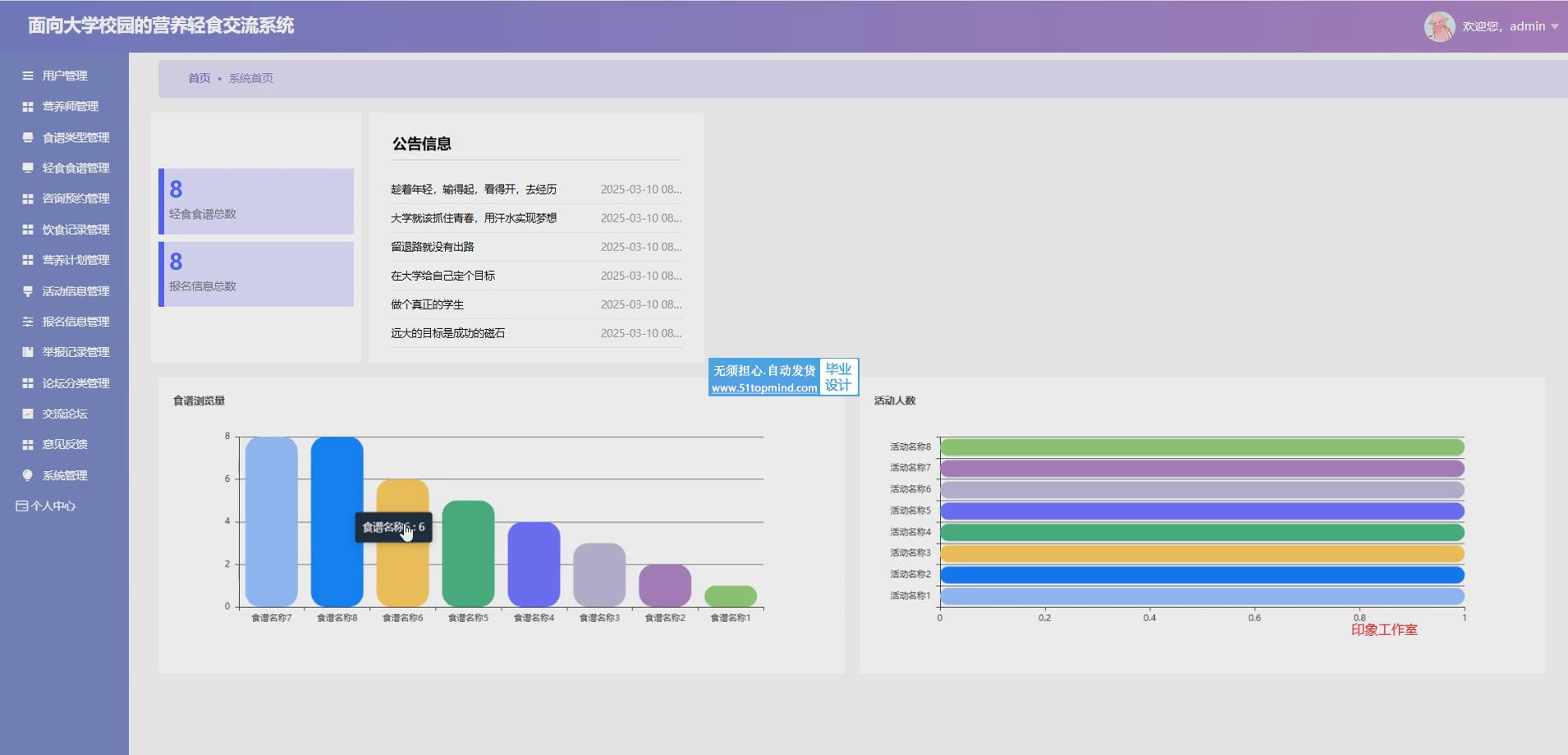Go to 首页 in the breadcrumb
1568x755 pixels.
coord(199,78)
